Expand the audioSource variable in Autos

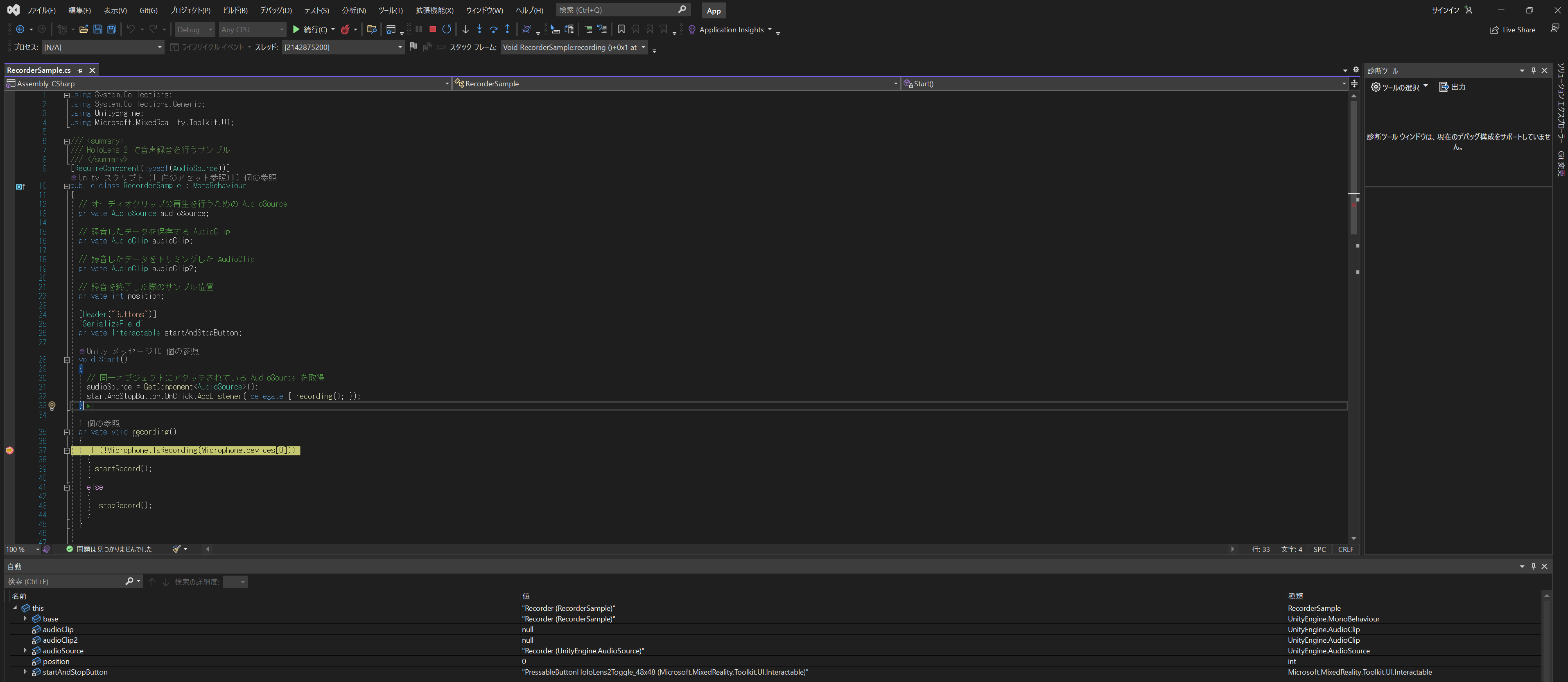click(25, 650)
